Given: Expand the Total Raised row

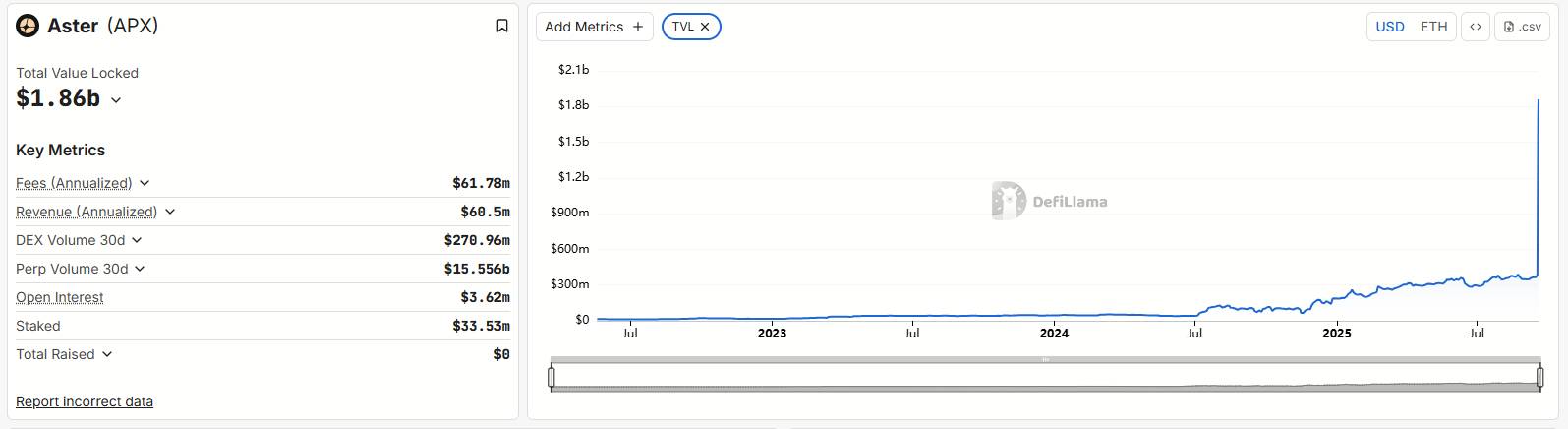Looking at the screenshot, I should (107, 354).
